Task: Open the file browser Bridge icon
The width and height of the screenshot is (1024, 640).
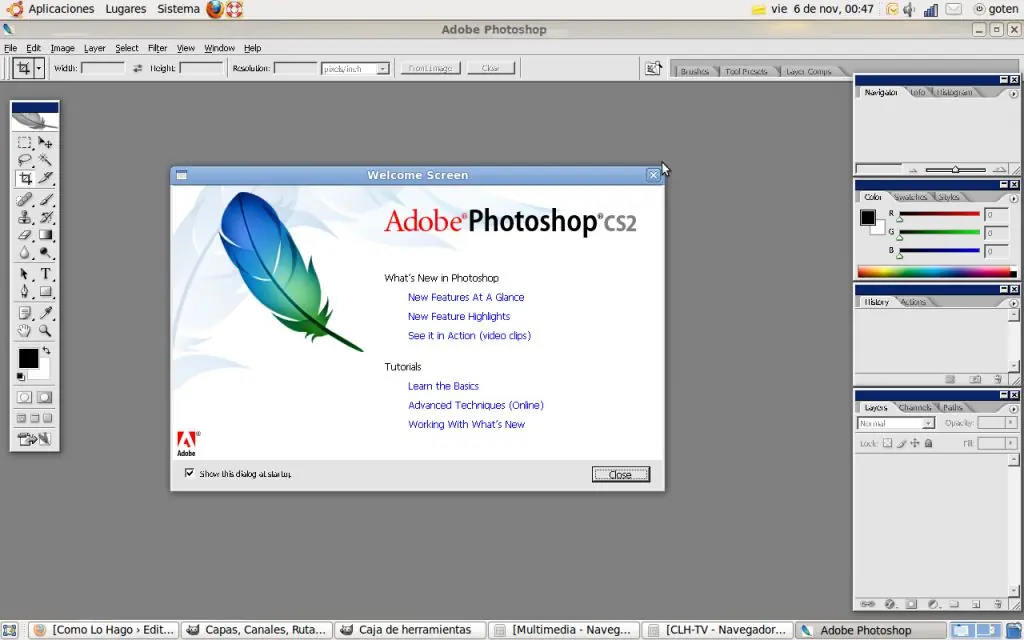Action: (x=653, y=69)
